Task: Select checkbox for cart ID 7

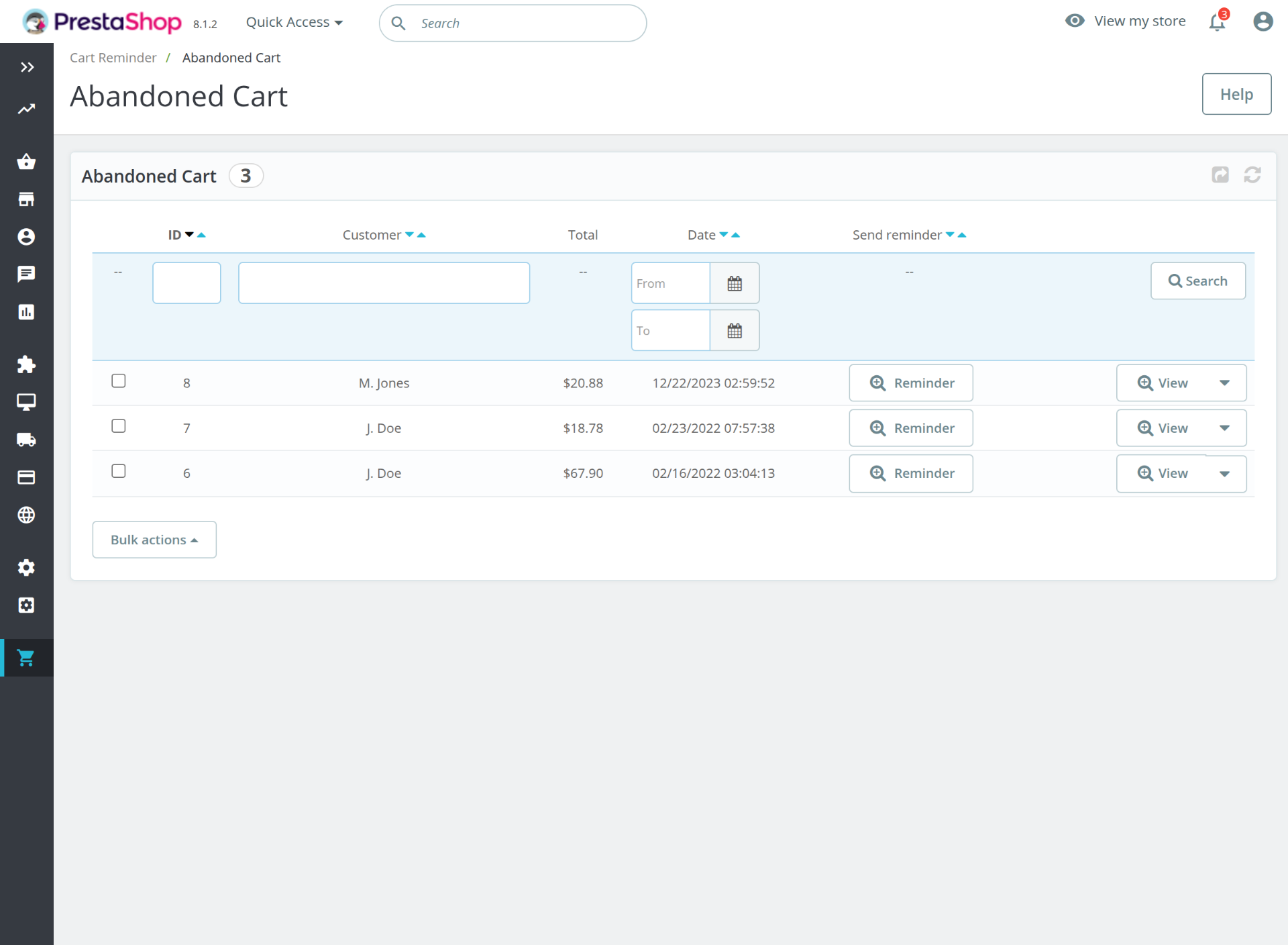Action: click(119, 426)
